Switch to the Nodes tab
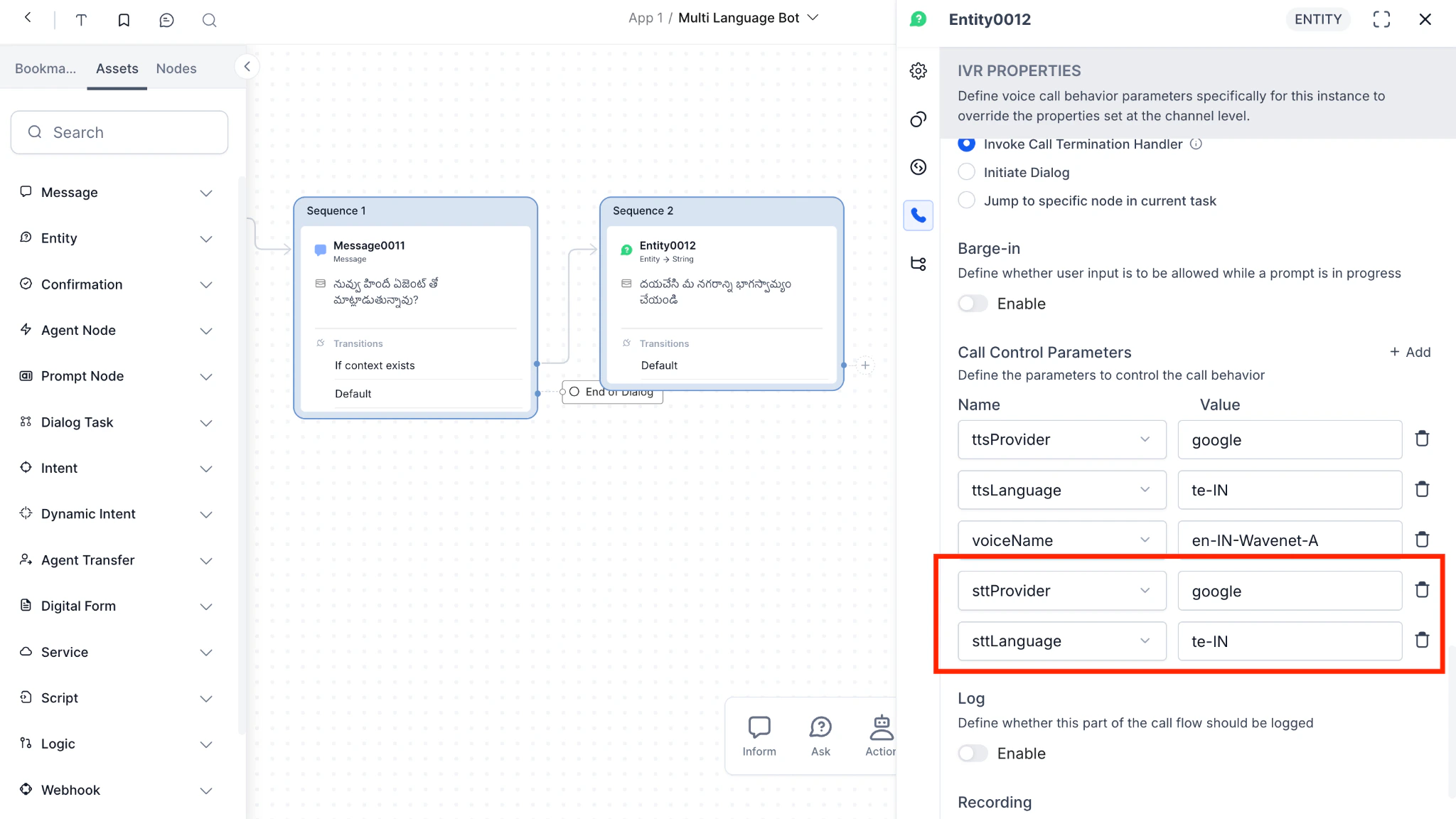Screen dimensions: 1456x819 (x=176, y=68)
